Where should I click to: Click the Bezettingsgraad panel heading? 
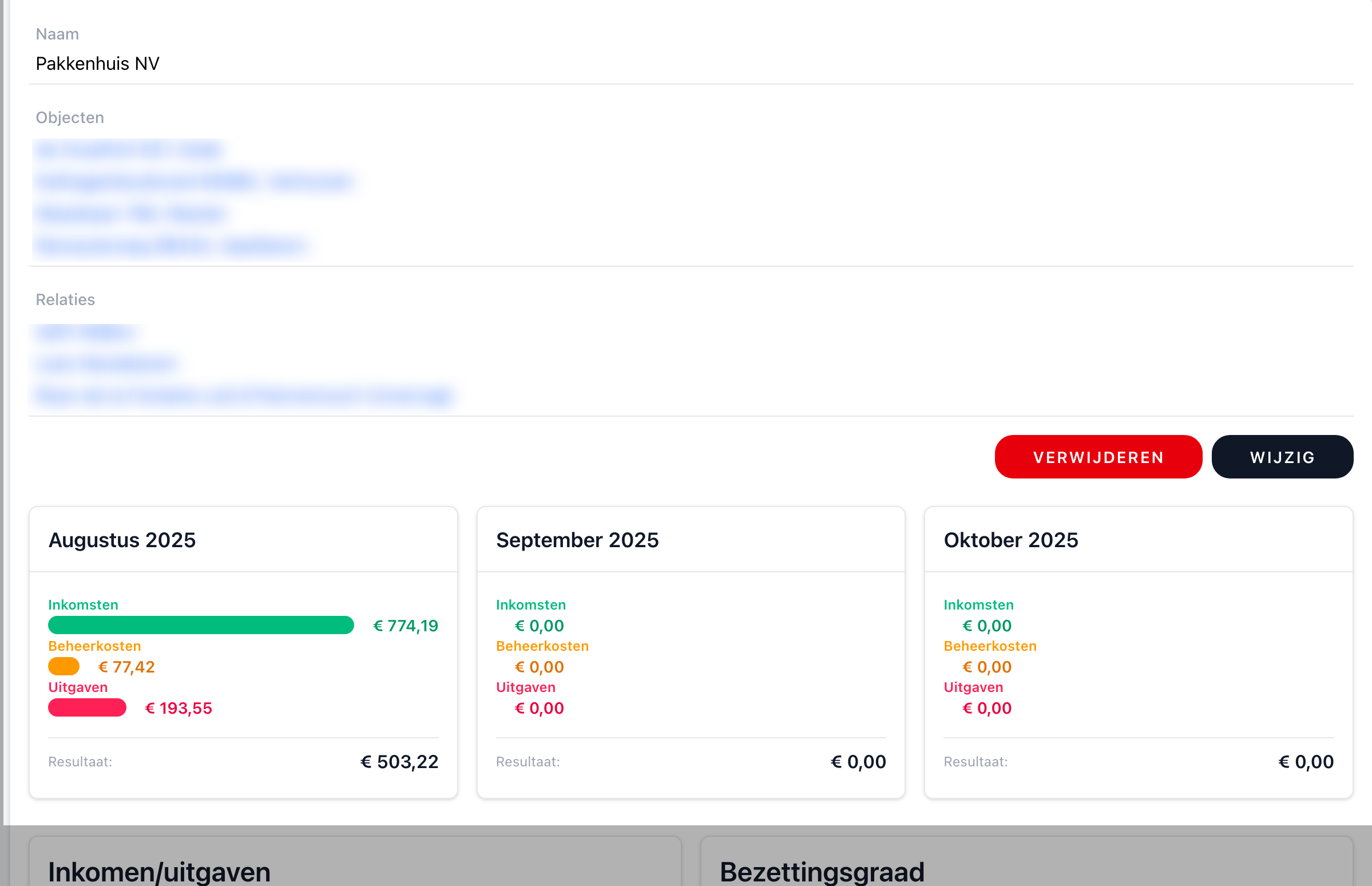click(822, 871)
